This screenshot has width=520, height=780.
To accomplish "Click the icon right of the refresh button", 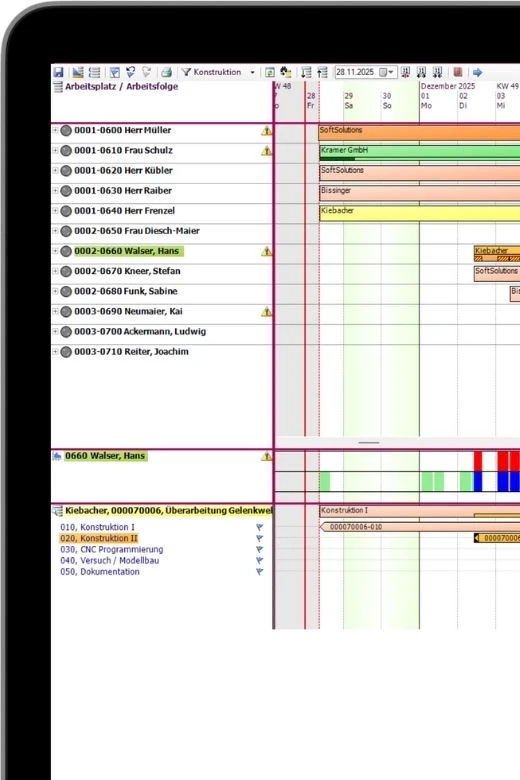I will click(286, 72).
